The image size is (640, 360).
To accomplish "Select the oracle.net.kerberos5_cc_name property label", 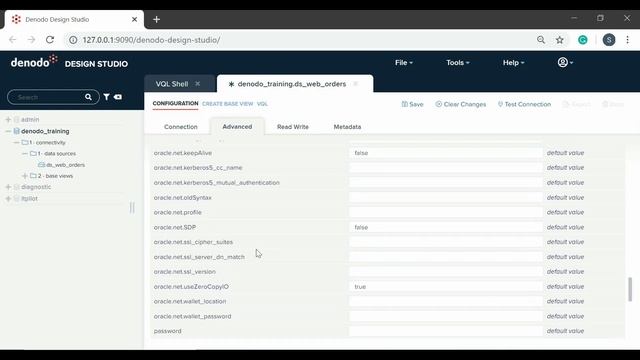I will [198, 168].
